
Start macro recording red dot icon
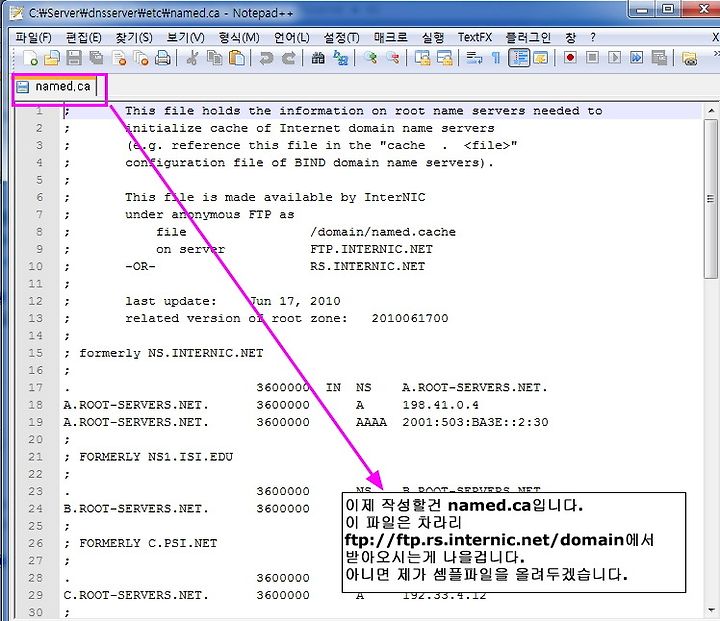(570, 58)
